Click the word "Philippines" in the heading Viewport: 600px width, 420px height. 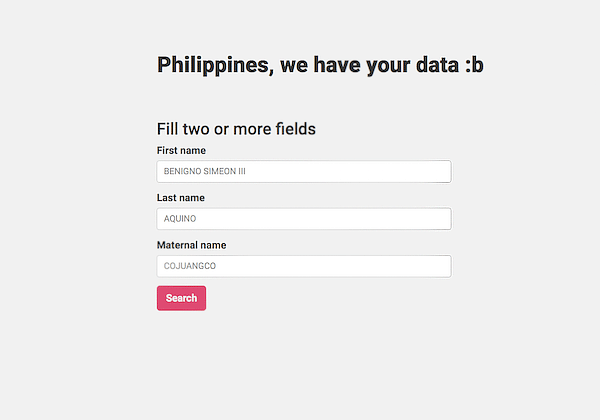click(214, 65)
